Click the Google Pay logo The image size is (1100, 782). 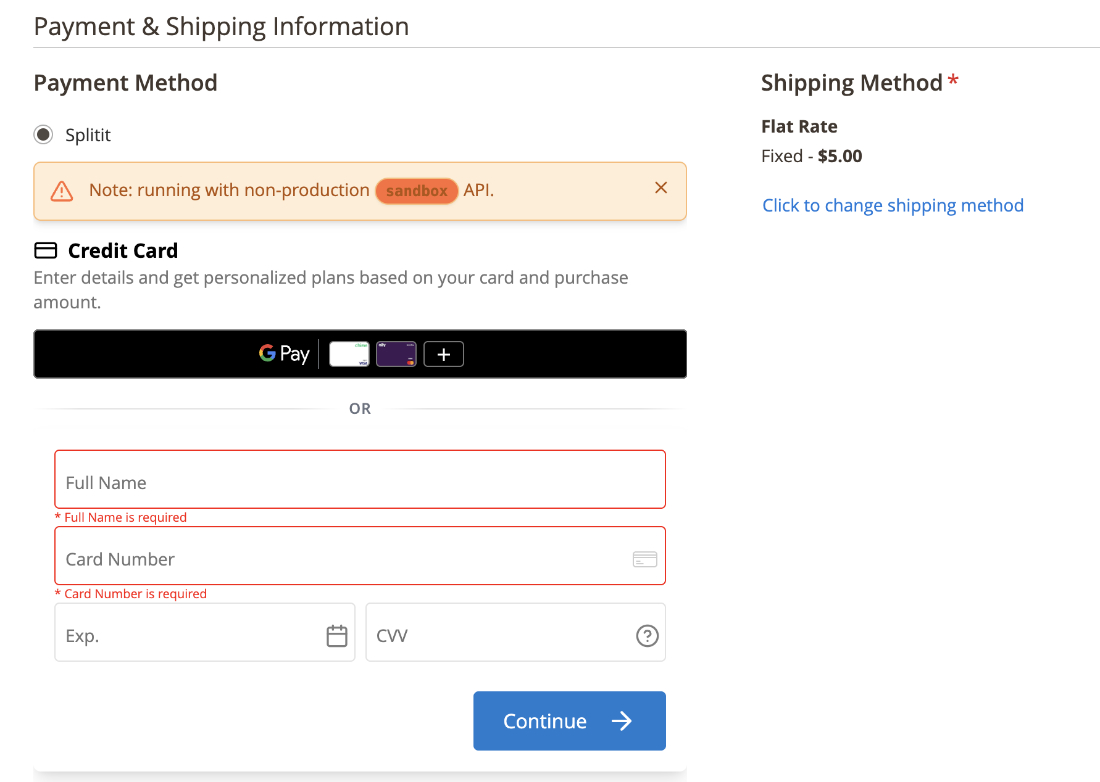[x=284, y=353]
